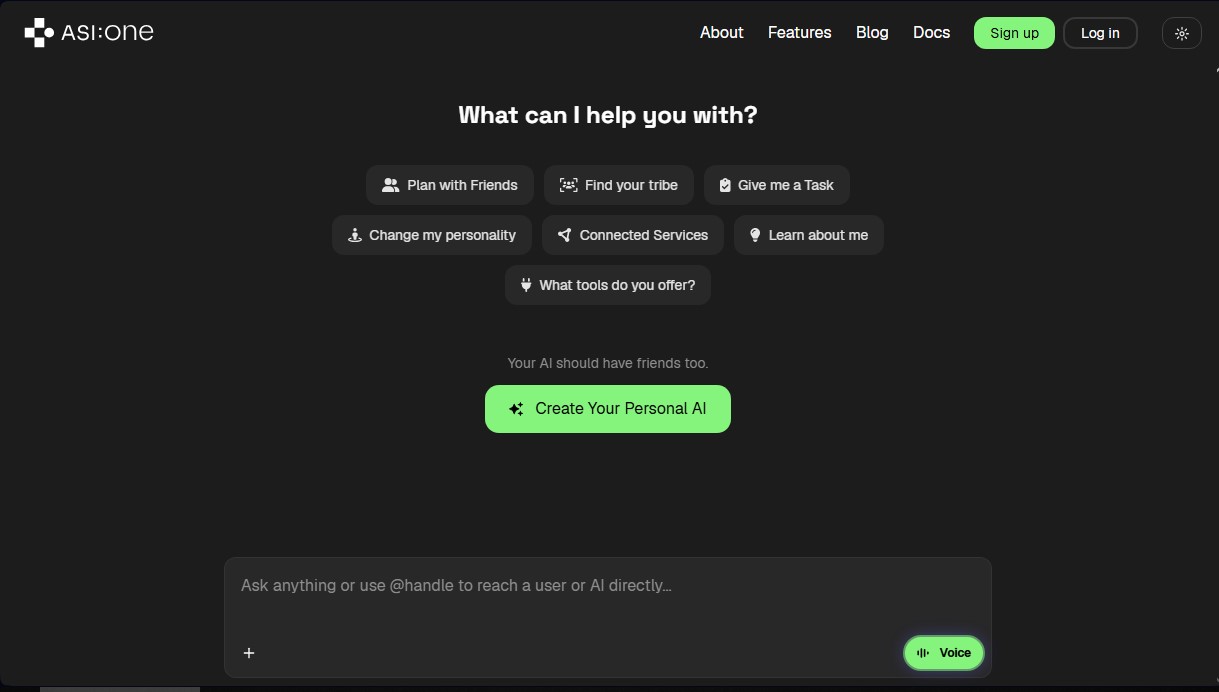This screenshot has width=1219, height=692.
Task: Ask What tools do you offer?
Action: [608, 285]
